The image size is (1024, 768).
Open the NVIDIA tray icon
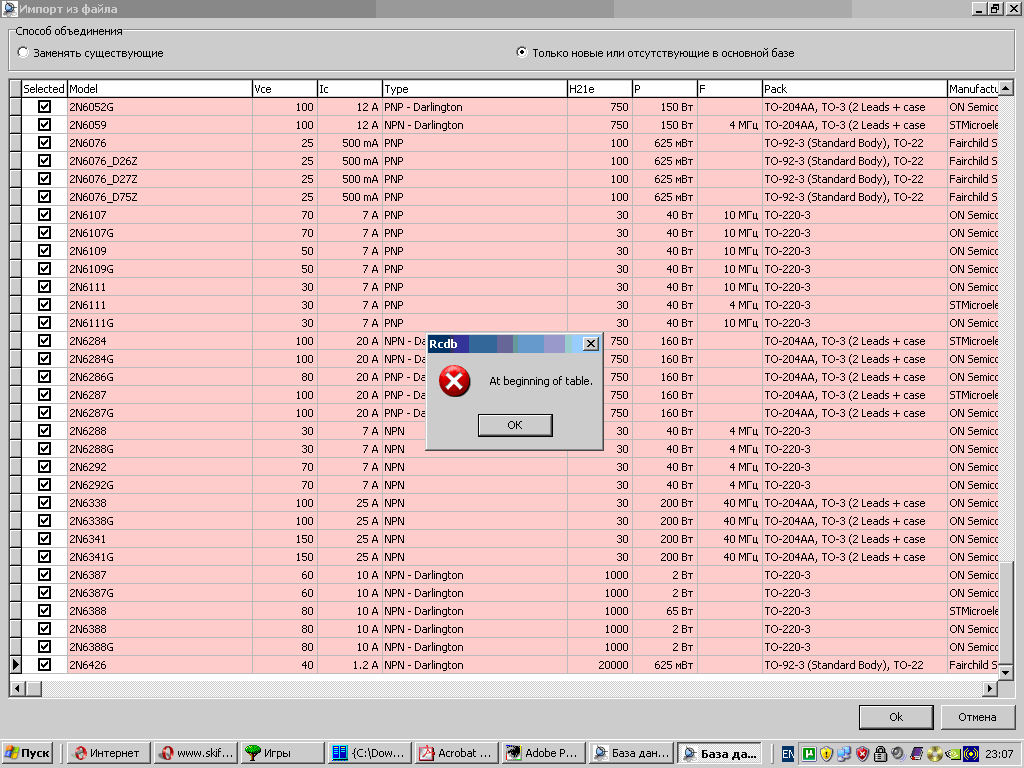click(x=952, y=754)
